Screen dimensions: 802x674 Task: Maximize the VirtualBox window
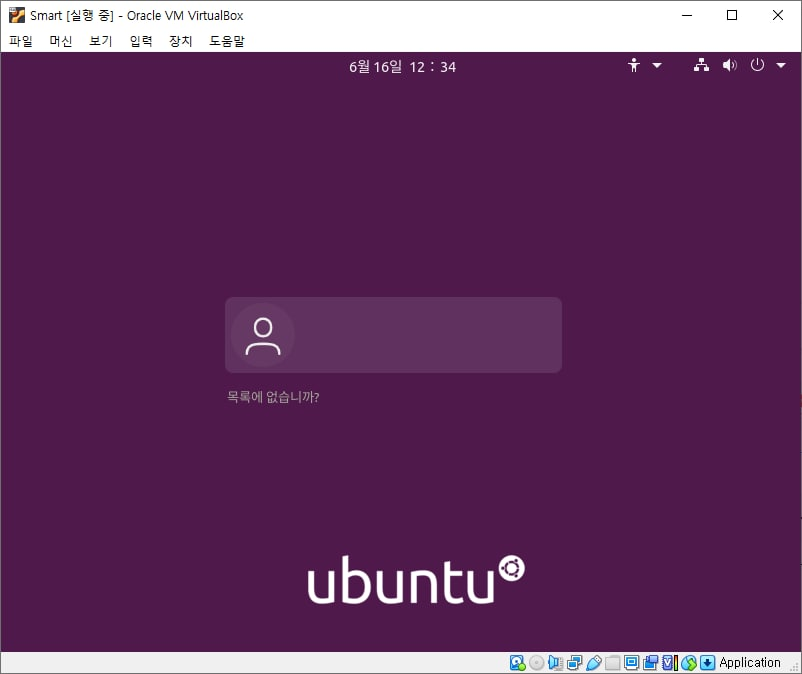732,15
